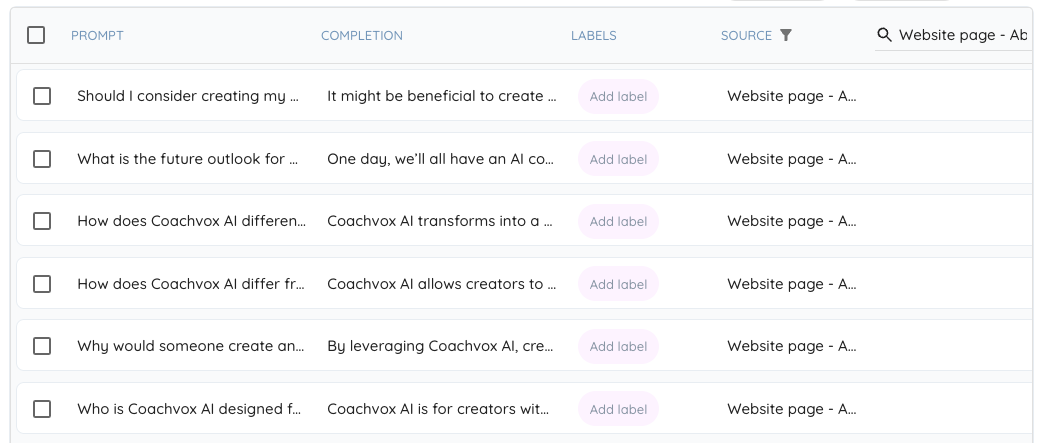Tick checkbox for 'Who is Coachvox AI designed' row
Screen dimensions: 1042x443
tap(42, 409)
